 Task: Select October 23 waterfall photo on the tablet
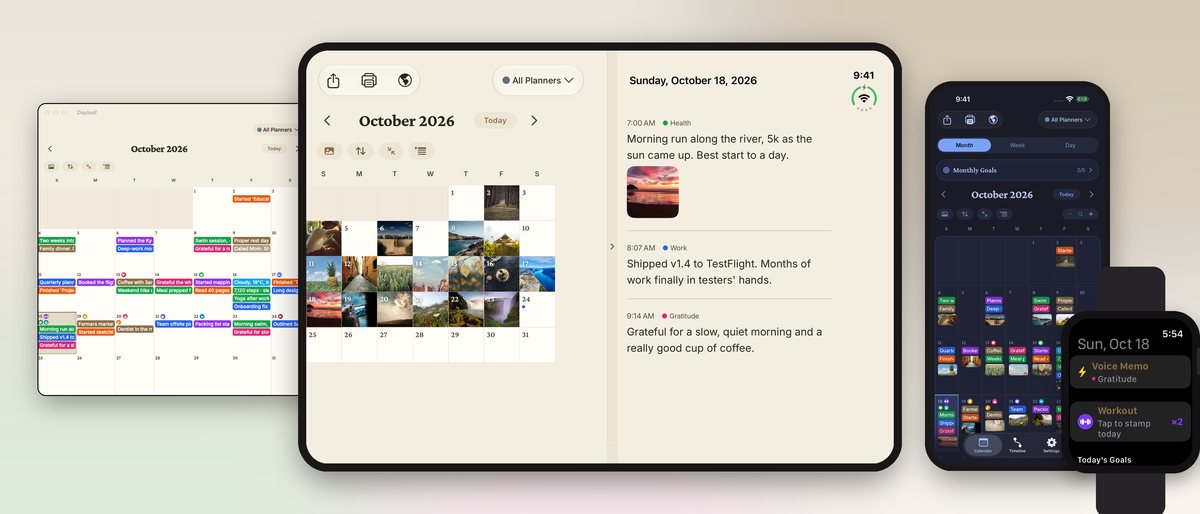501,309
